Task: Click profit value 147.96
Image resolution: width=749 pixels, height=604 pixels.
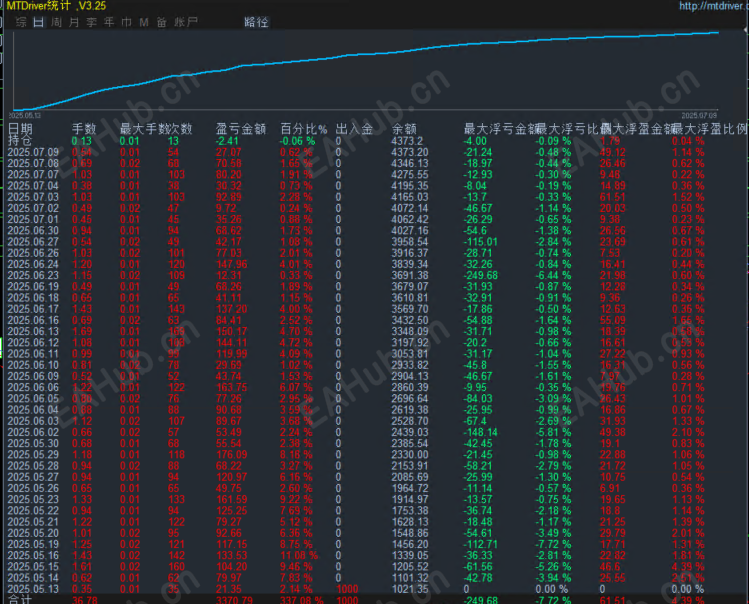Action: (232, 264)
